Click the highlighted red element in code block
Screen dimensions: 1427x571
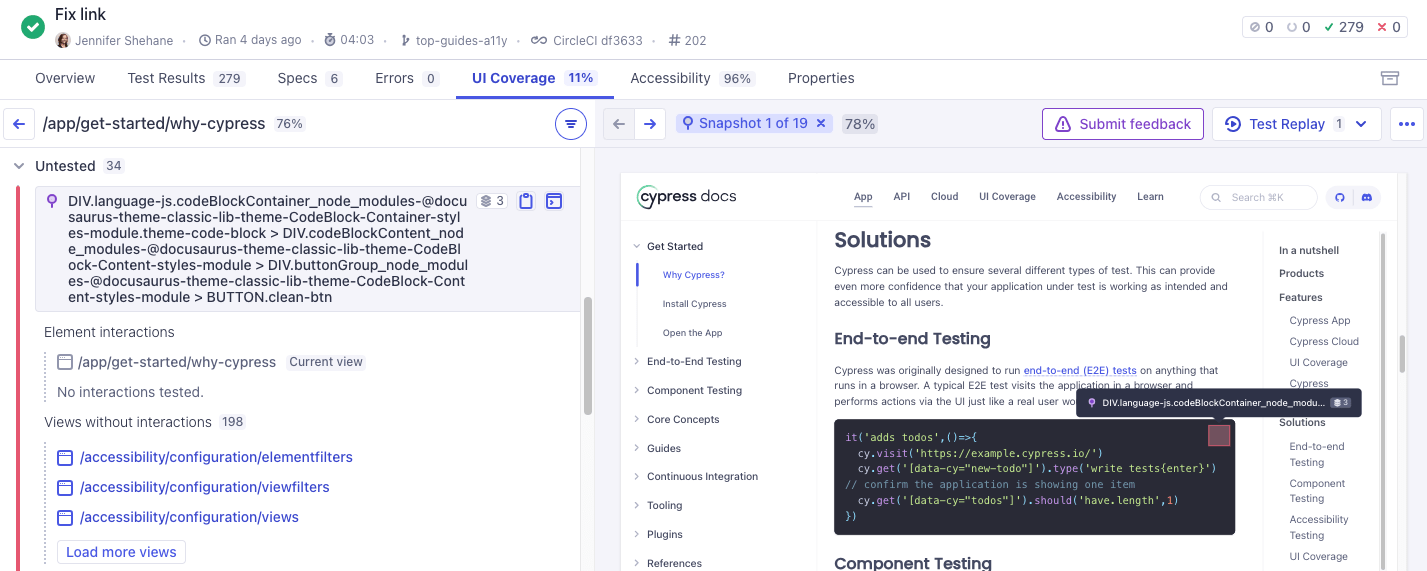point(1218,435)
